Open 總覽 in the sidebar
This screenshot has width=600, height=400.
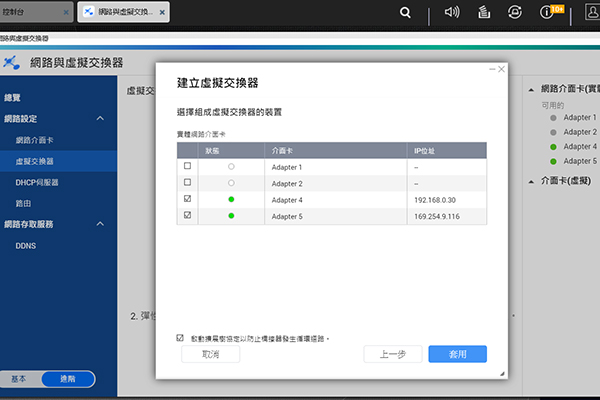point(12,98)
